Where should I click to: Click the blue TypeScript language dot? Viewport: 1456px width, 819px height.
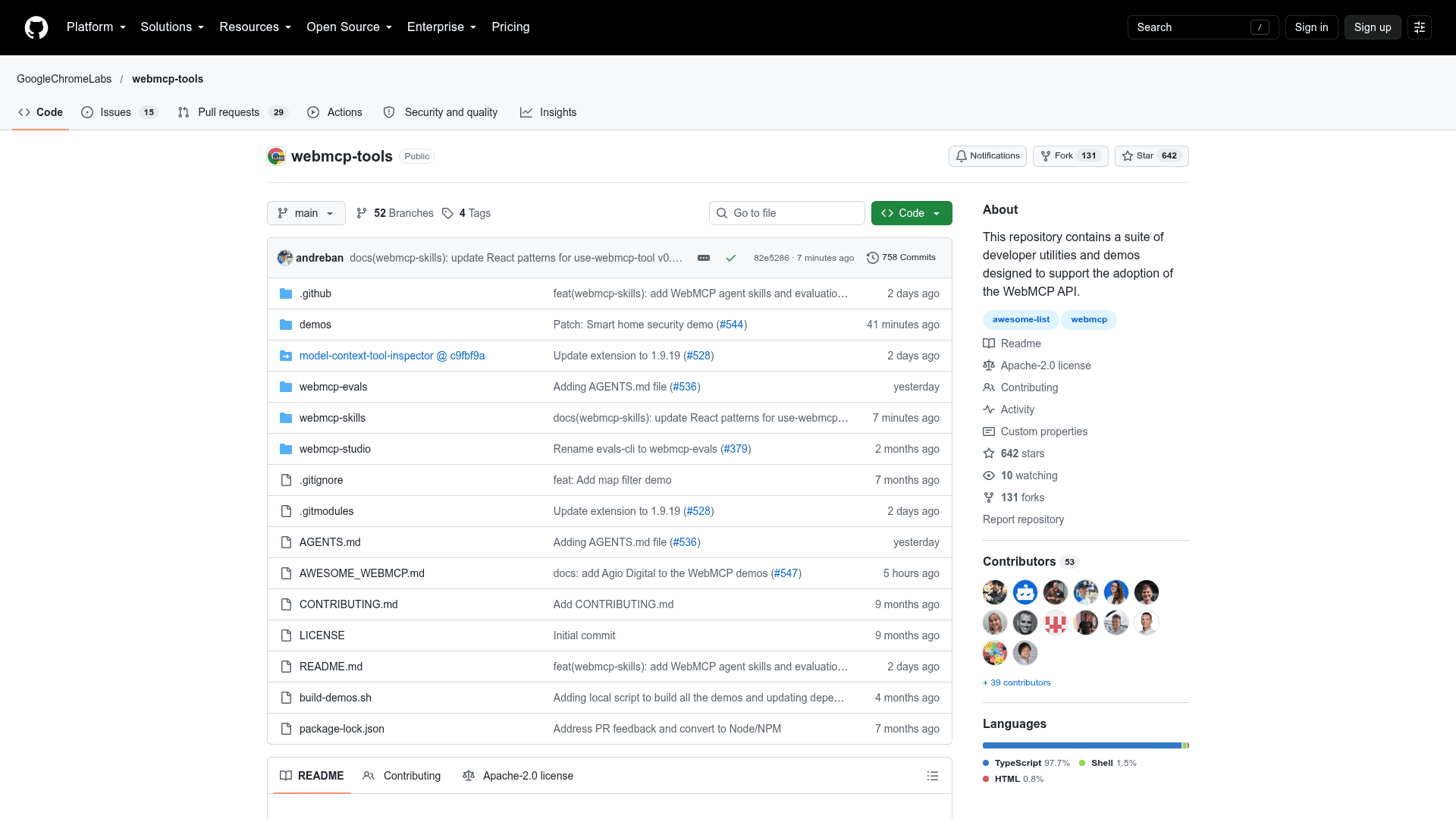[986, 764]
